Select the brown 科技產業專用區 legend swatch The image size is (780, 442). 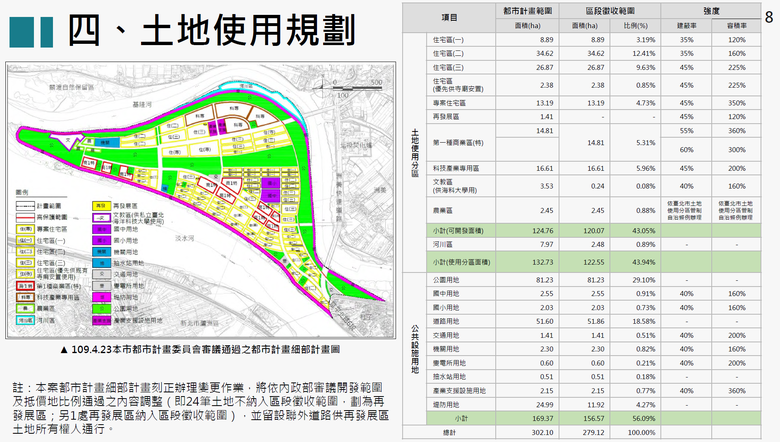tap(25, 297)
